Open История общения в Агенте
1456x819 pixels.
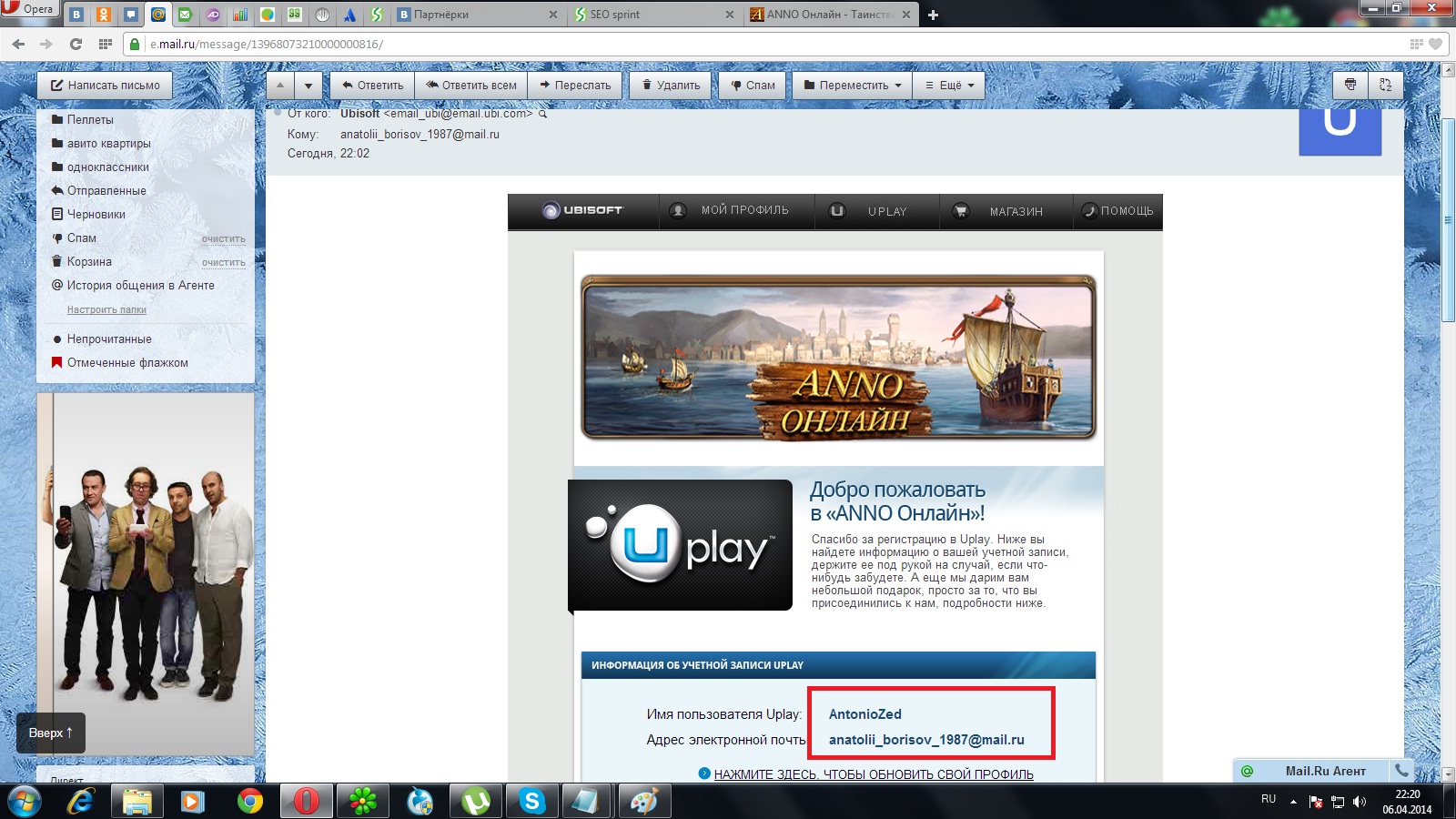coord(140,286)
